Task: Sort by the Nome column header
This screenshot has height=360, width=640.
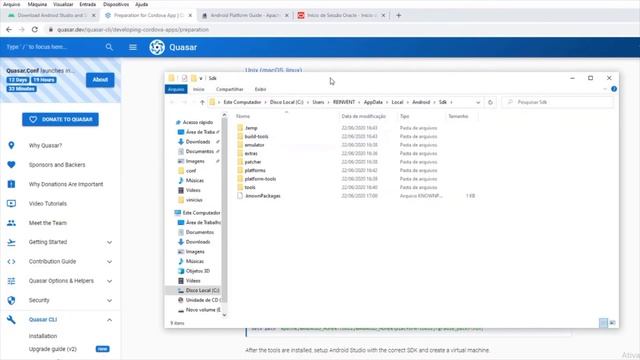Action: pos(243,117)
